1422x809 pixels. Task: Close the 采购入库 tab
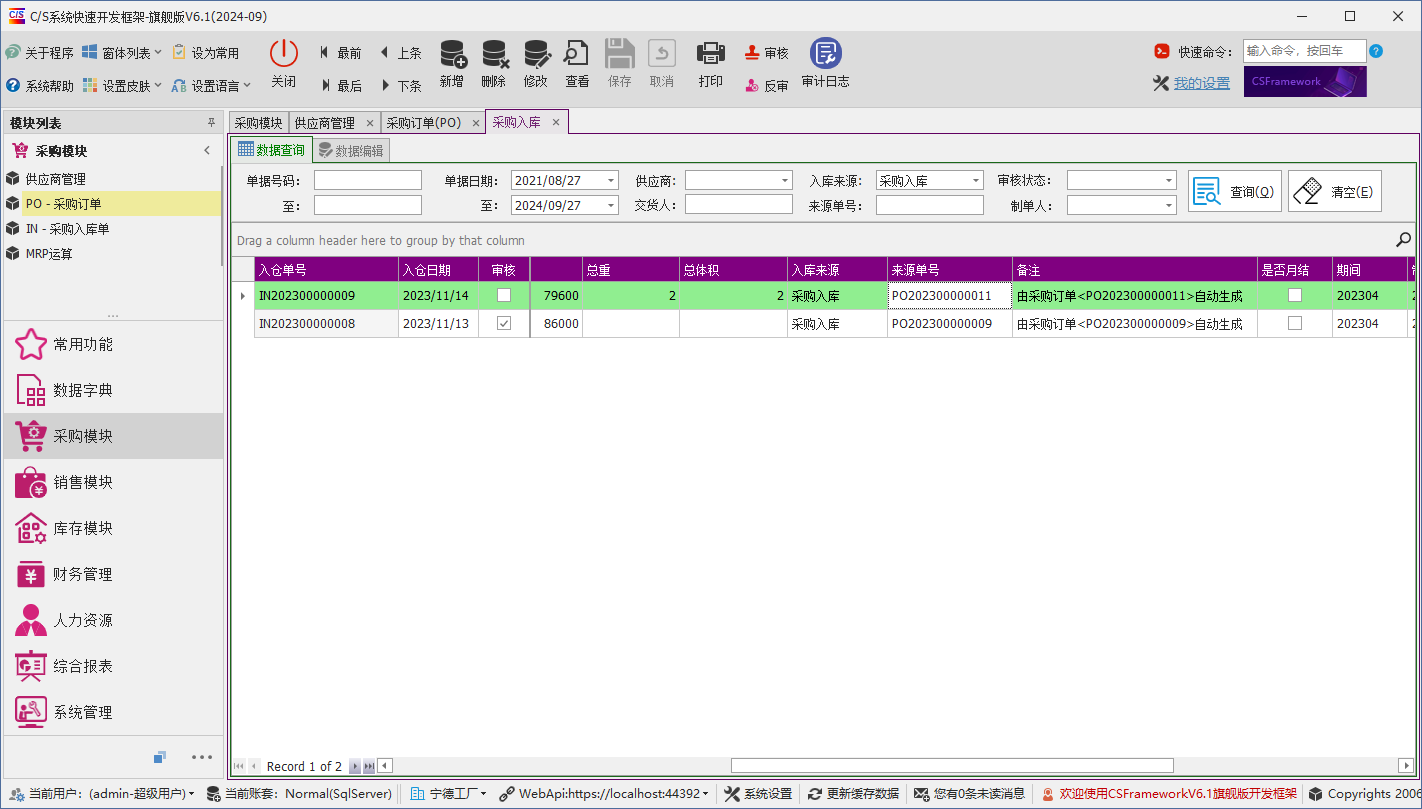pos(556,122)
